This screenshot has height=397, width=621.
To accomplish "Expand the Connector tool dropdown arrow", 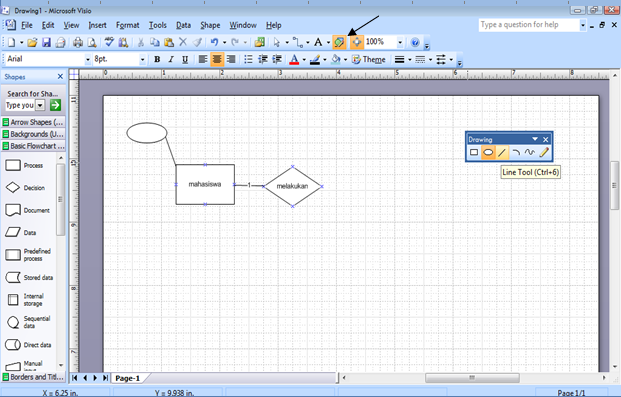I will click(x=308, y=42).
